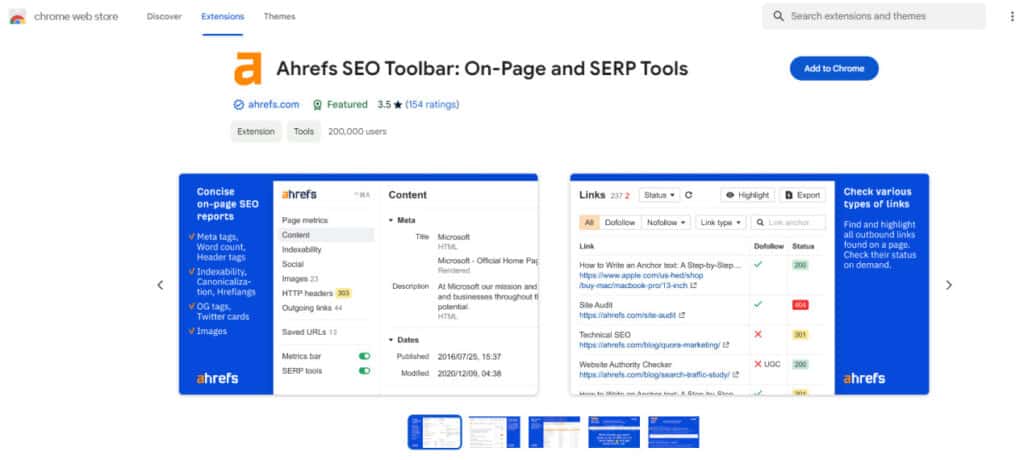Select the fifth screenshot thumbnail

[x=673, y=432]
